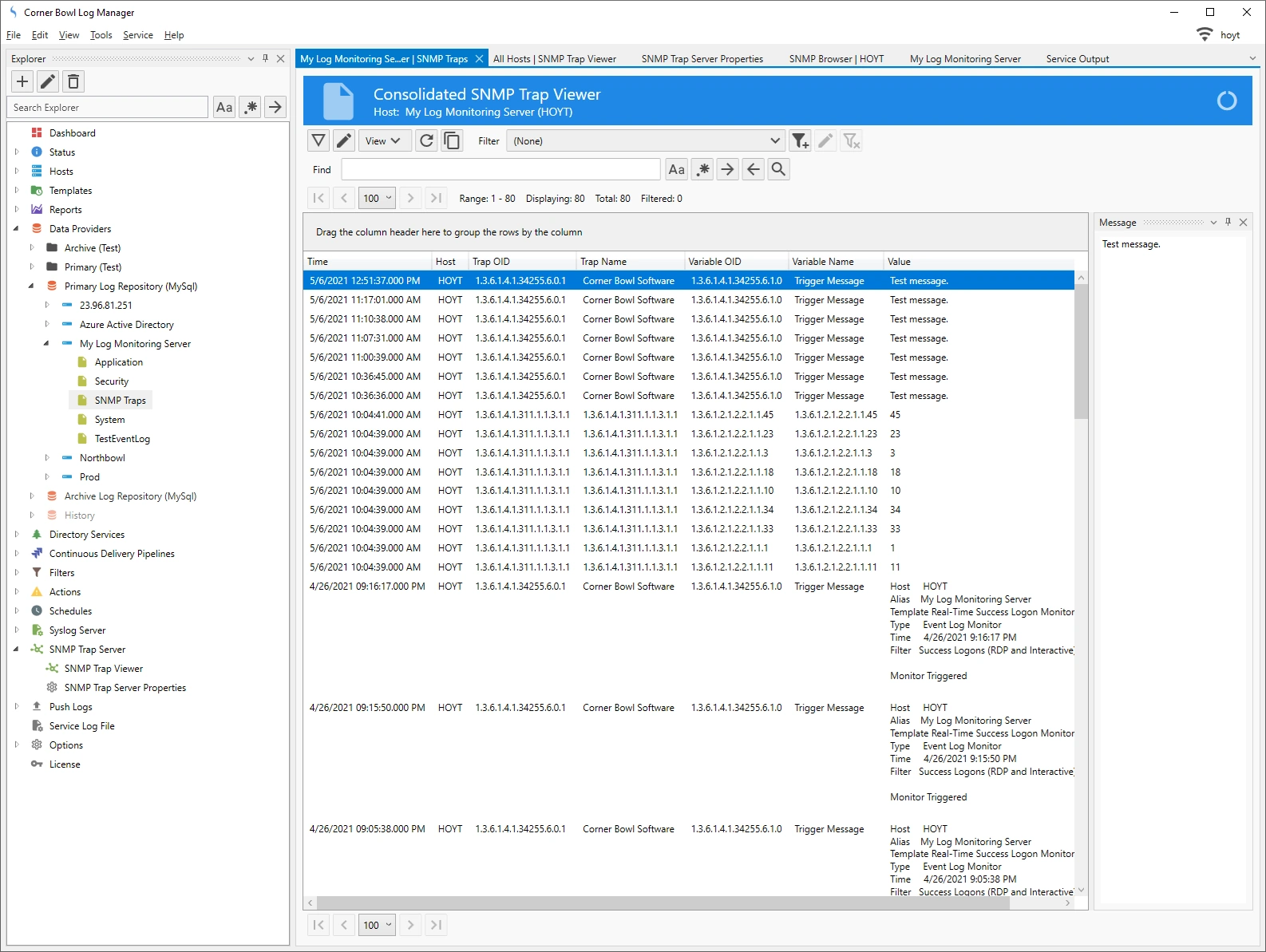Open the Tools menu
Screen dimensions: 1266x952
pos(101,35)
